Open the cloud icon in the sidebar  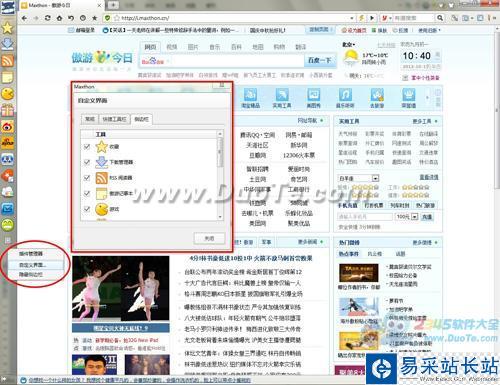click(7, 192)
